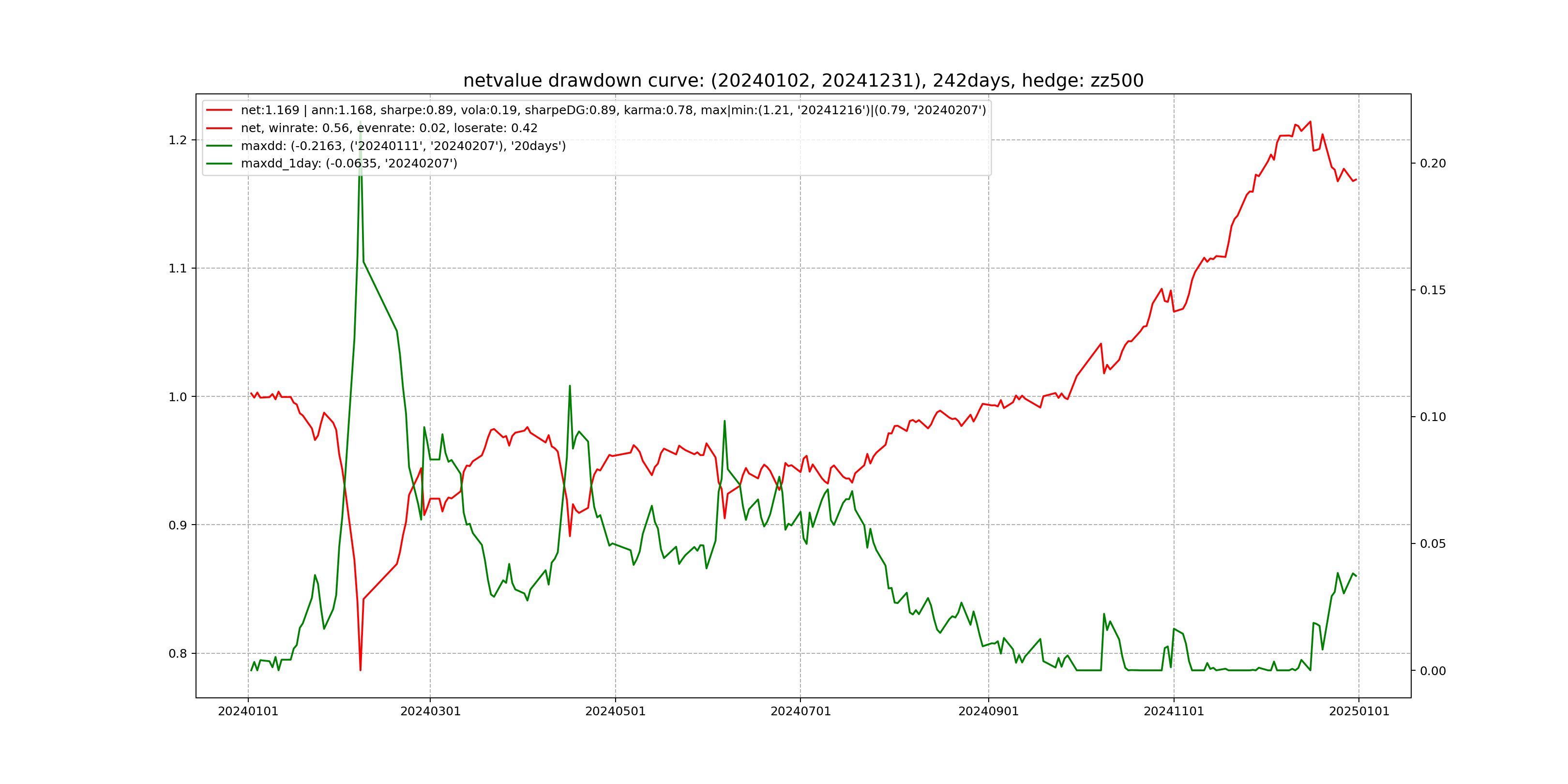The image size is (1568, 784).
Task: Click the 0.20 right y-axis label
Action: click(x=1433, y=163)
